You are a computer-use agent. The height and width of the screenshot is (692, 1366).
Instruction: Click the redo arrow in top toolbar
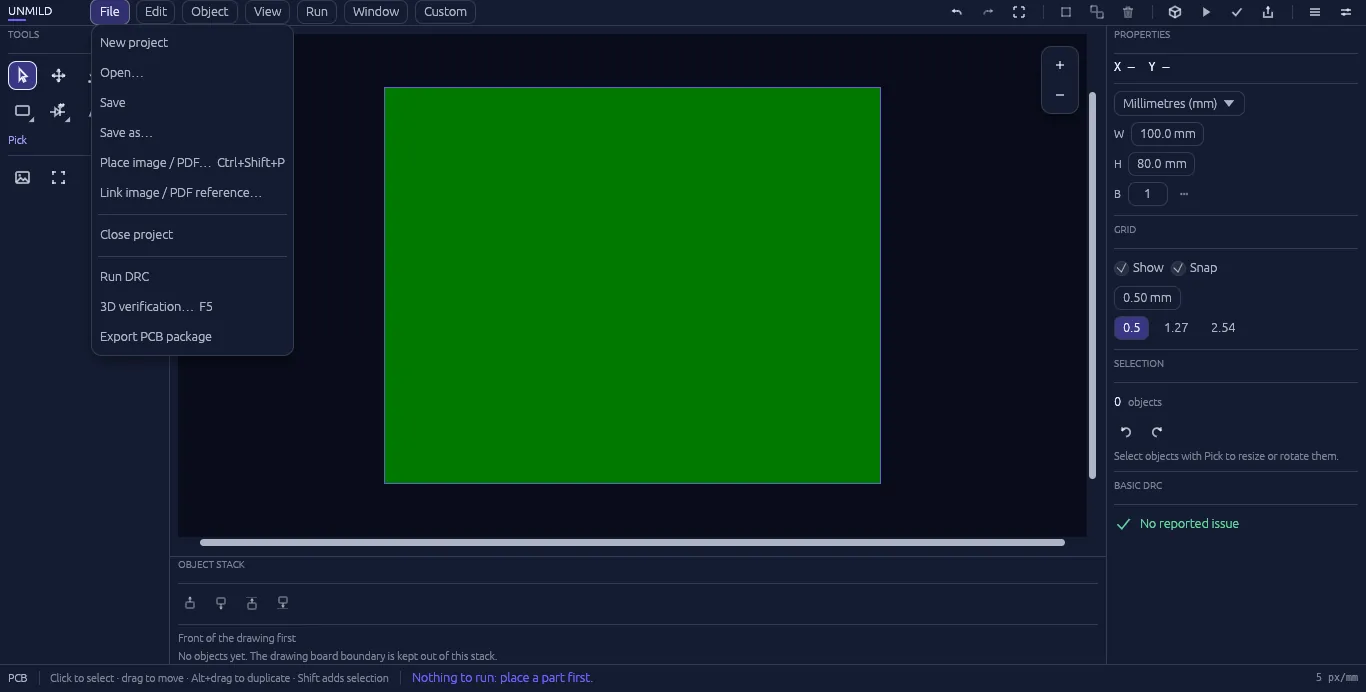(x=988, y=12)
